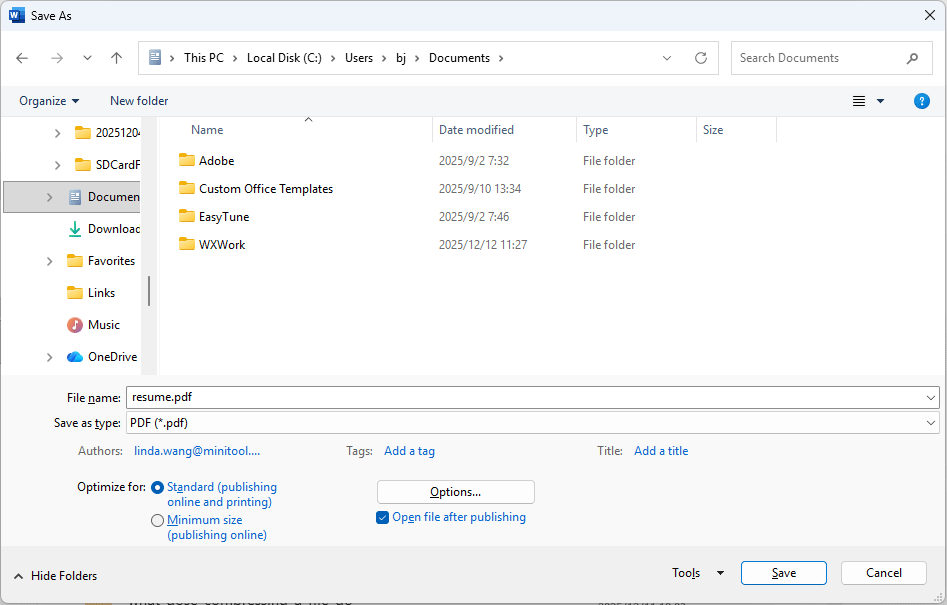Select the Minimum size optimization option
This screenshot has width=947, height=605.
[x=157, y=520]
